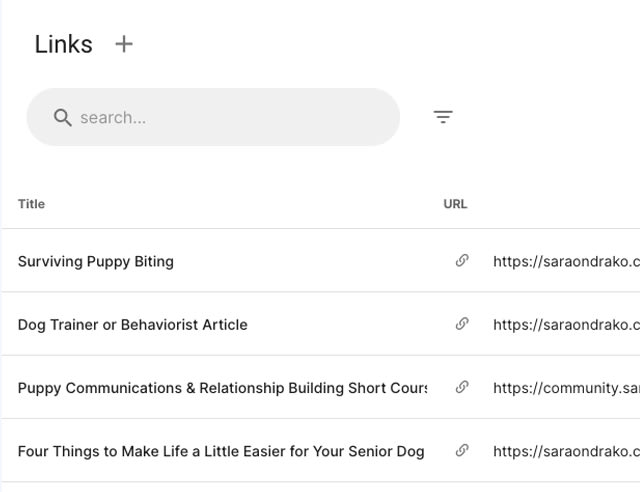
Task: Select Four Things to Make Life Easier title
Action: [221, 451]
